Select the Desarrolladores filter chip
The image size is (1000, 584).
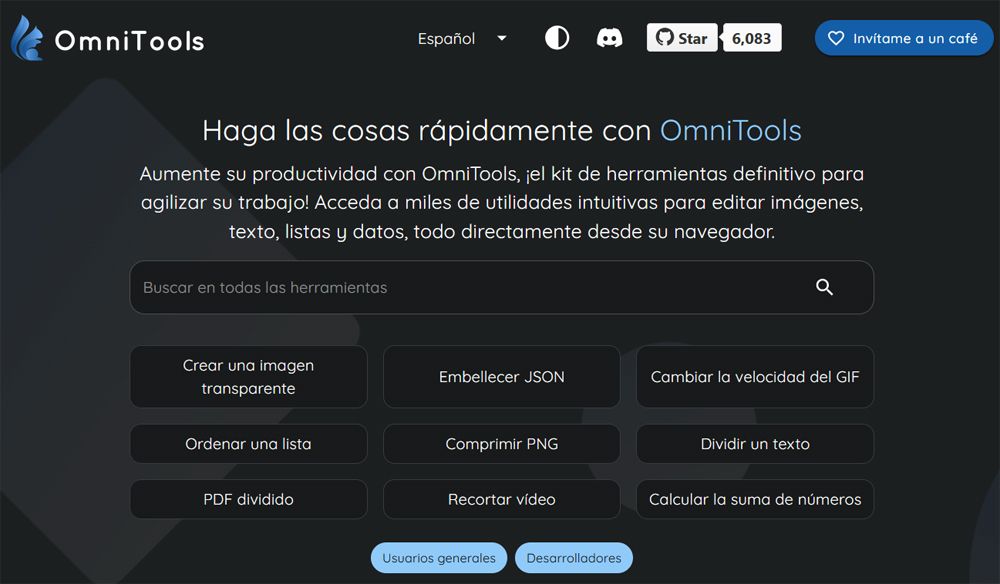pos(573,558)
